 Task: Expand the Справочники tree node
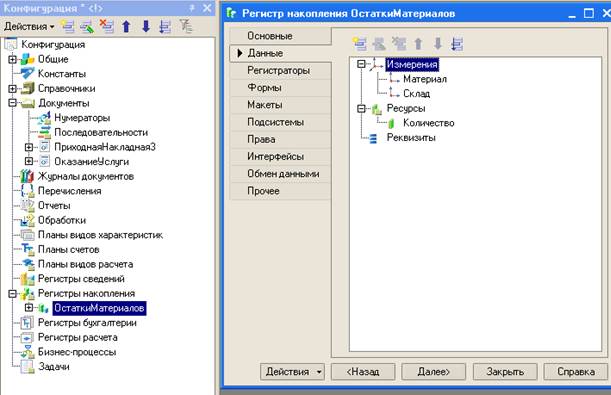click(x=12, y=88)
